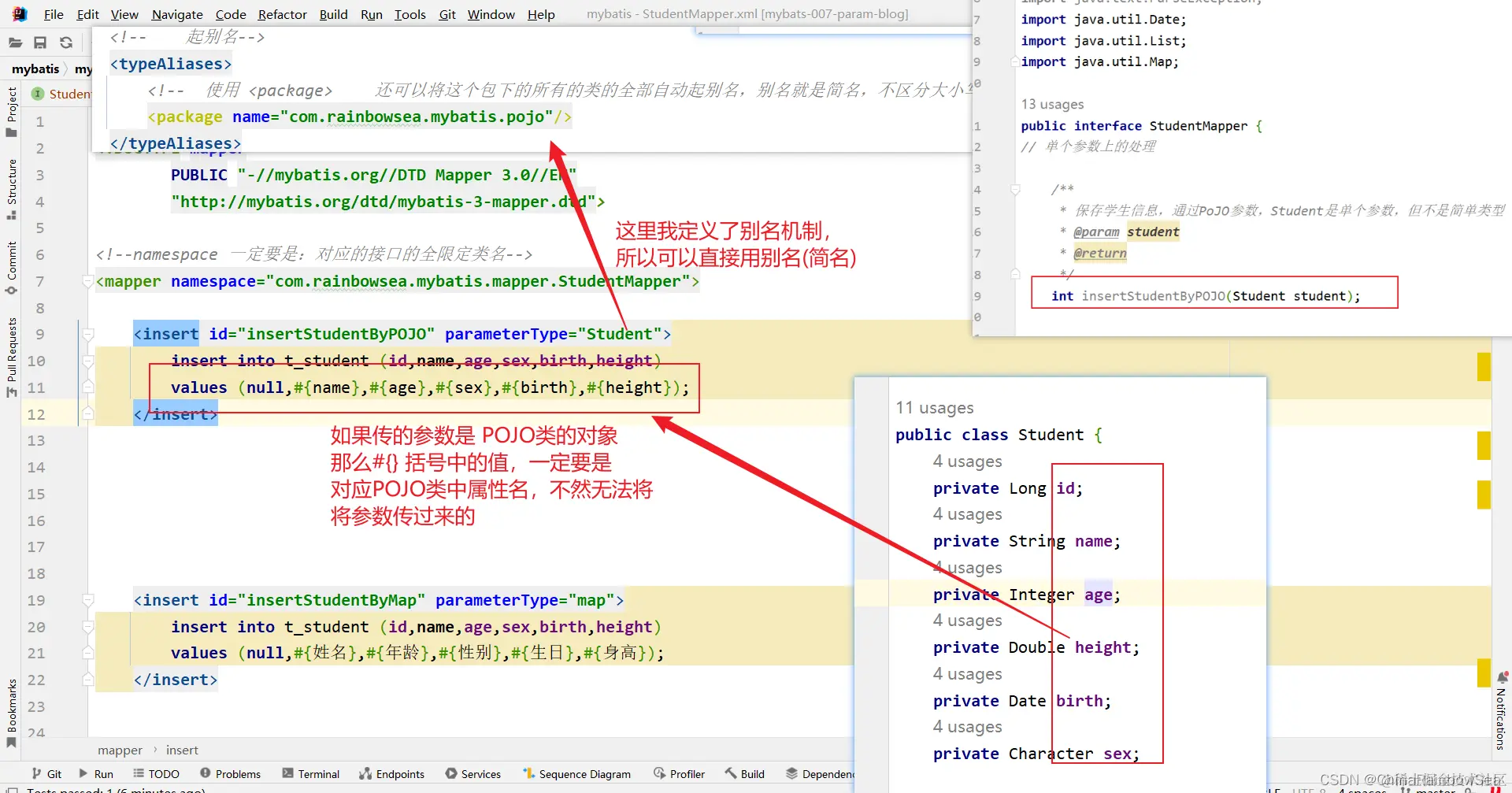
Task: Click the fold marker on line 21
Action: (x=88, y=653)
